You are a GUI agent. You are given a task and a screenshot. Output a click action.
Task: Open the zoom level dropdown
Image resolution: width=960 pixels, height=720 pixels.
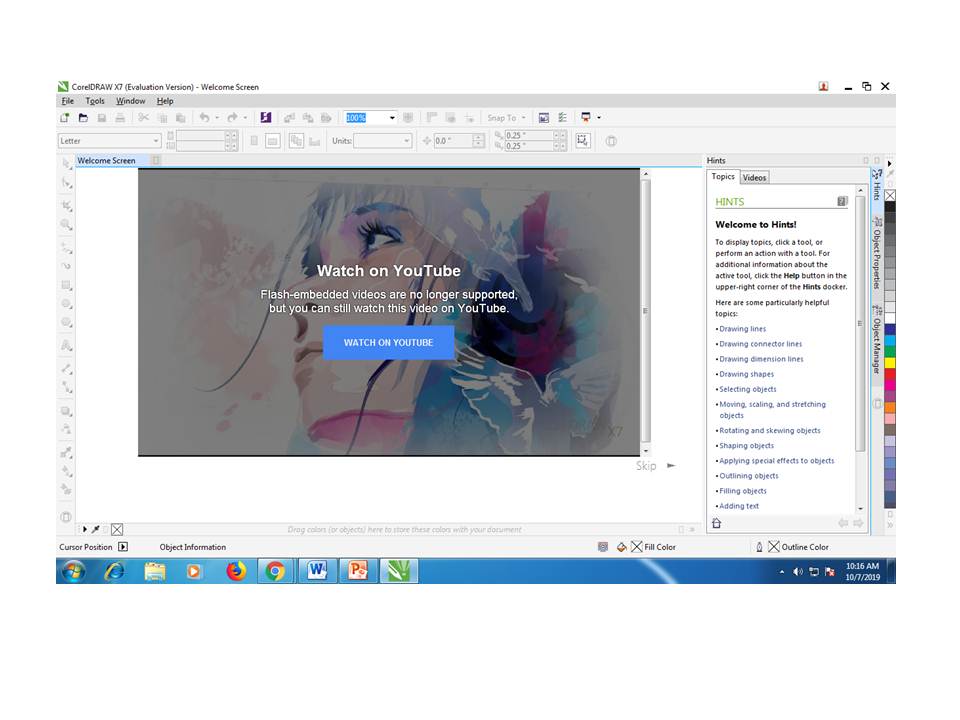click(x=391, y=117)
